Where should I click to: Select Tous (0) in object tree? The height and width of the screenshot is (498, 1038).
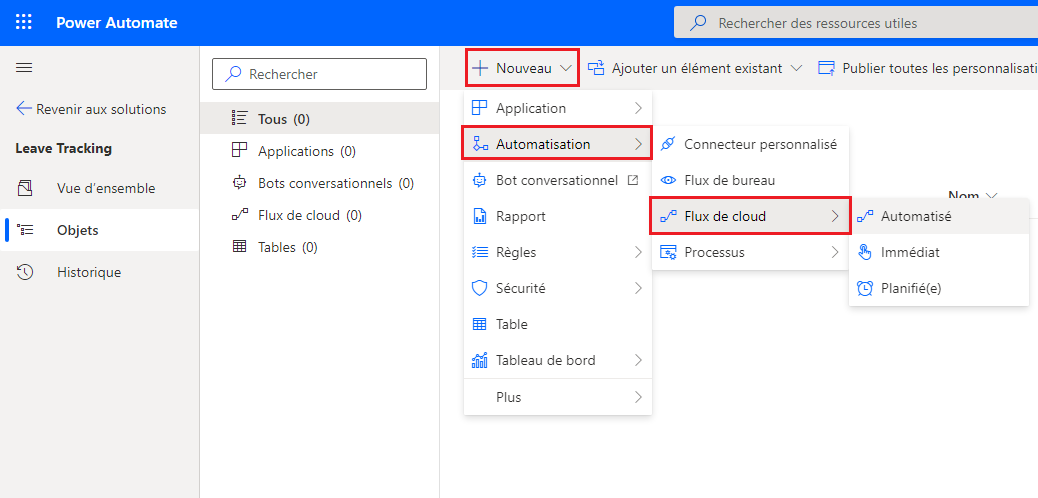[320, 119]
